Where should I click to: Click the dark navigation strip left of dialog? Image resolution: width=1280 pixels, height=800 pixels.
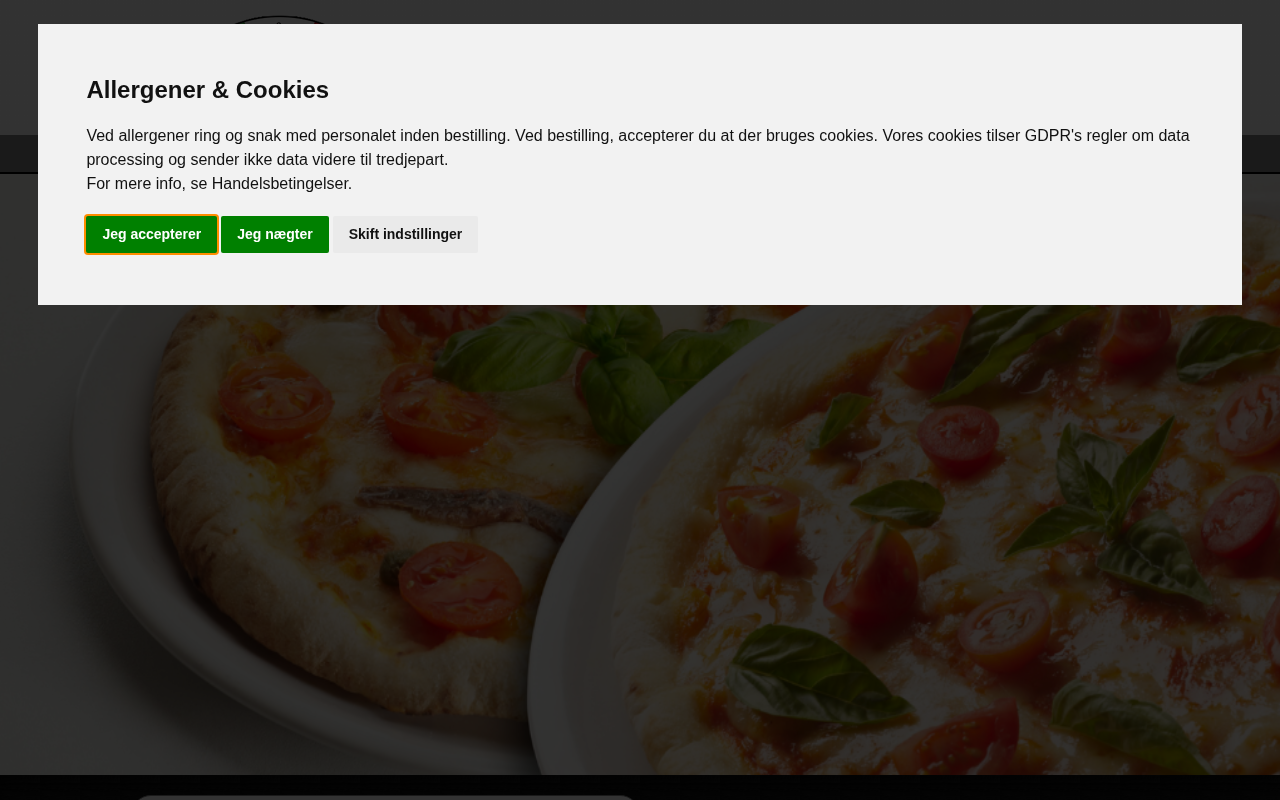[x=18, y=155]
